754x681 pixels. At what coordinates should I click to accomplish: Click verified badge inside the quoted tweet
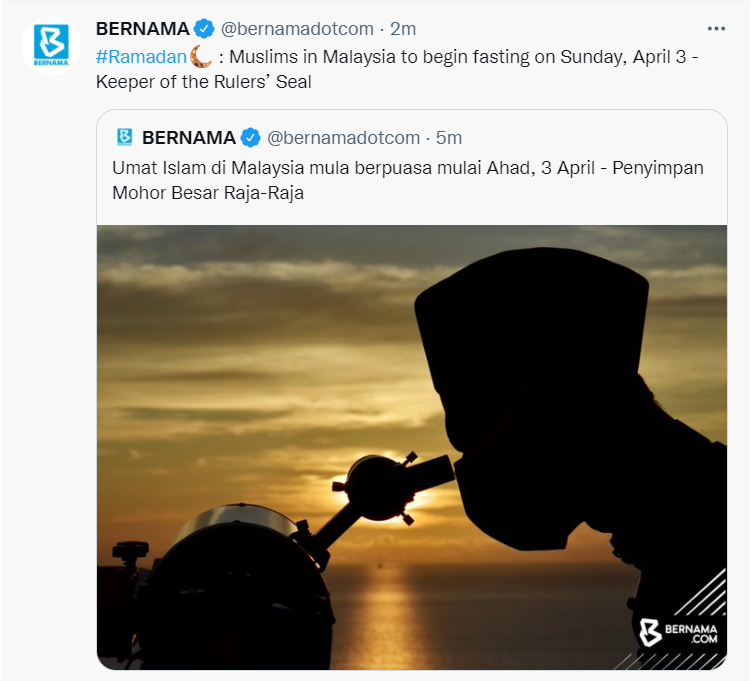(250, 138)
